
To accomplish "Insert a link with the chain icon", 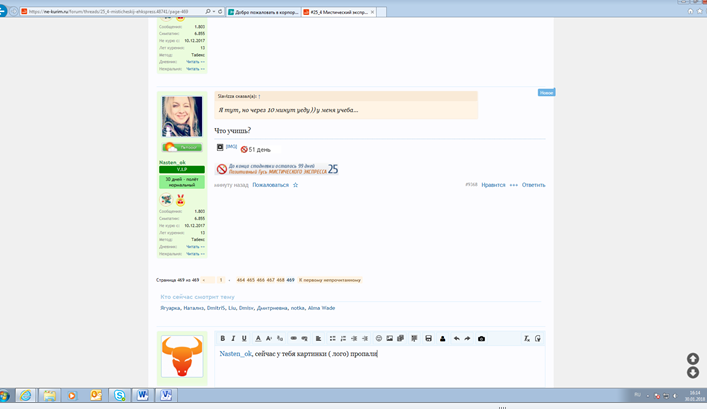I will (294, 338).
